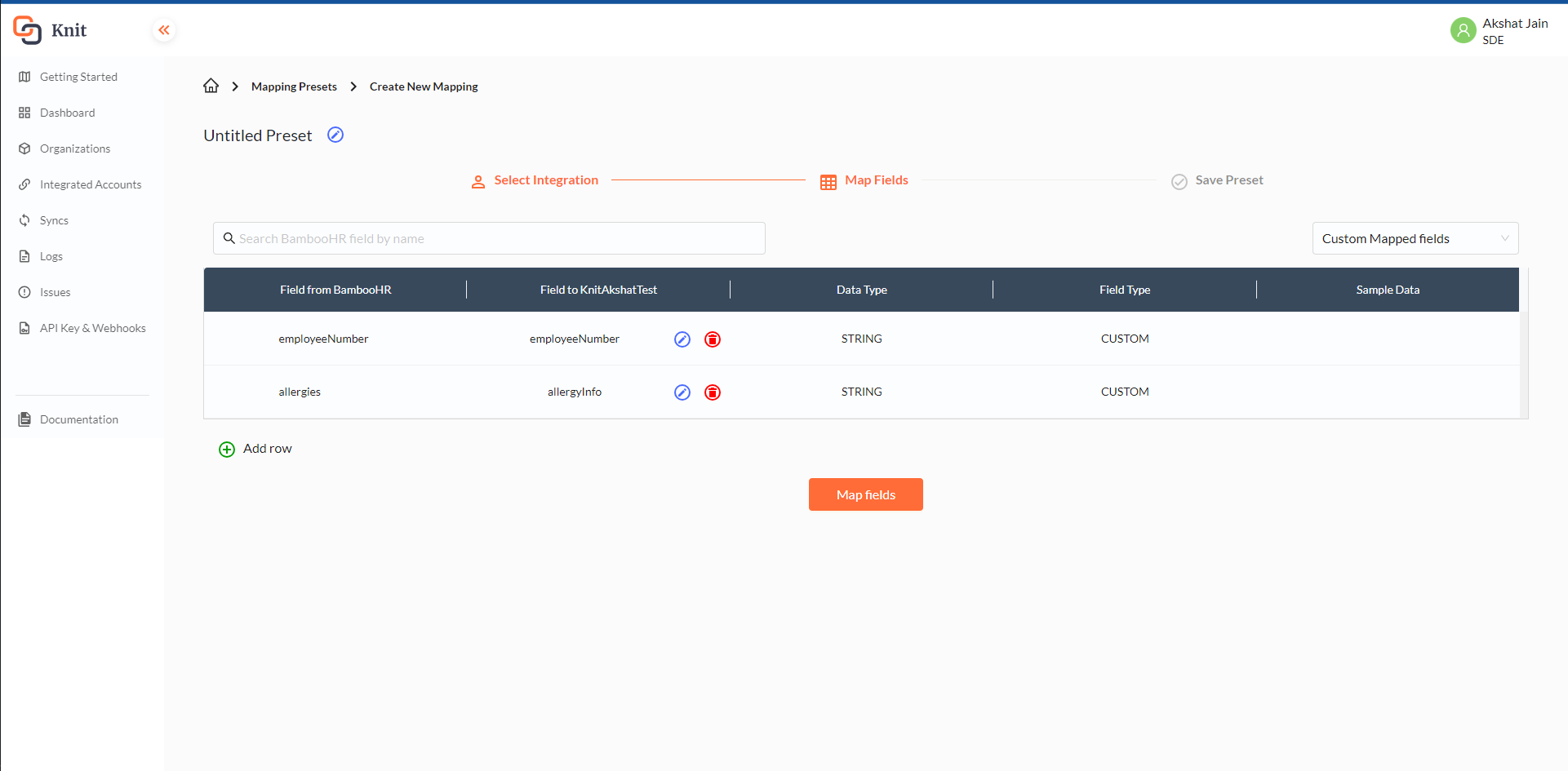Click the Field Type column header
Viewport: 1568px width, 771px height.
(x=1125, y=290)
